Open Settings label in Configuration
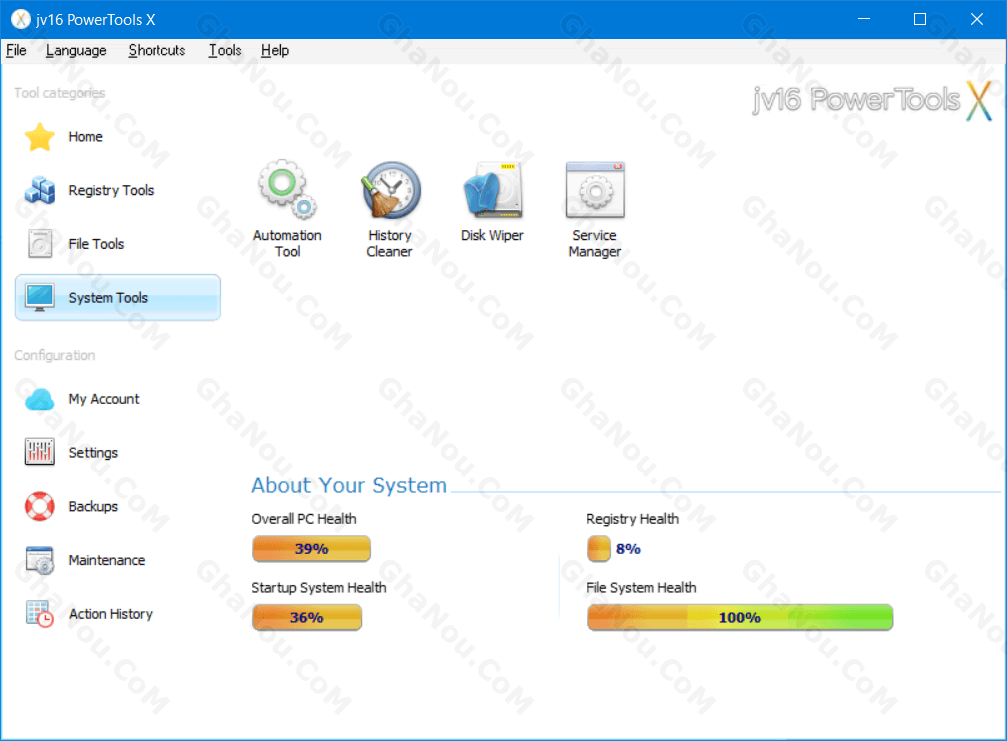Image resolution: width=1007 pixels, height=741 pixels. click(93, 453)
